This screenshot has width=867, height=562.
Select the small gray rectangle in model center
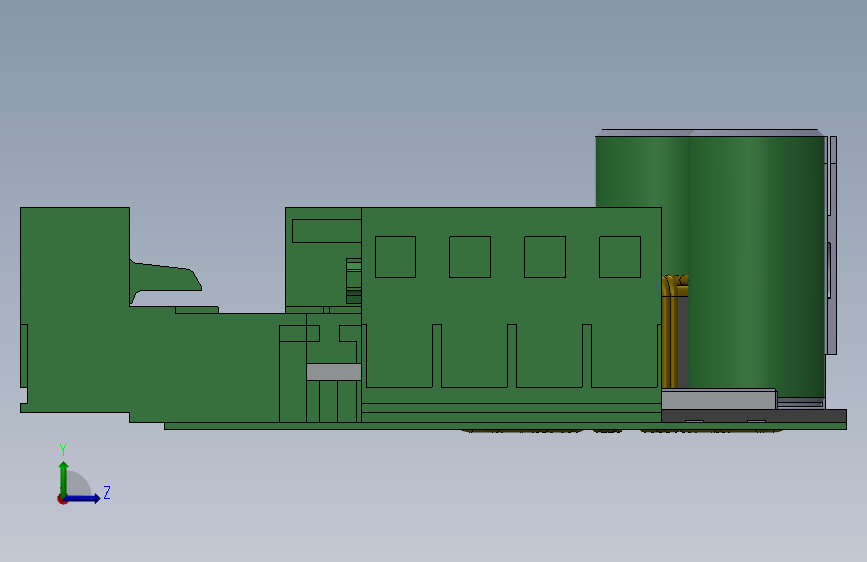click(x=334, y=372)
